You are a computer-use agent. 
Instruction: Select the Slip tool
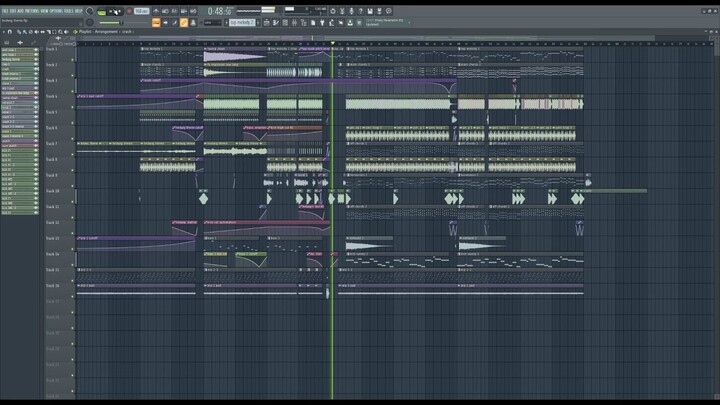tap(42, 32)
